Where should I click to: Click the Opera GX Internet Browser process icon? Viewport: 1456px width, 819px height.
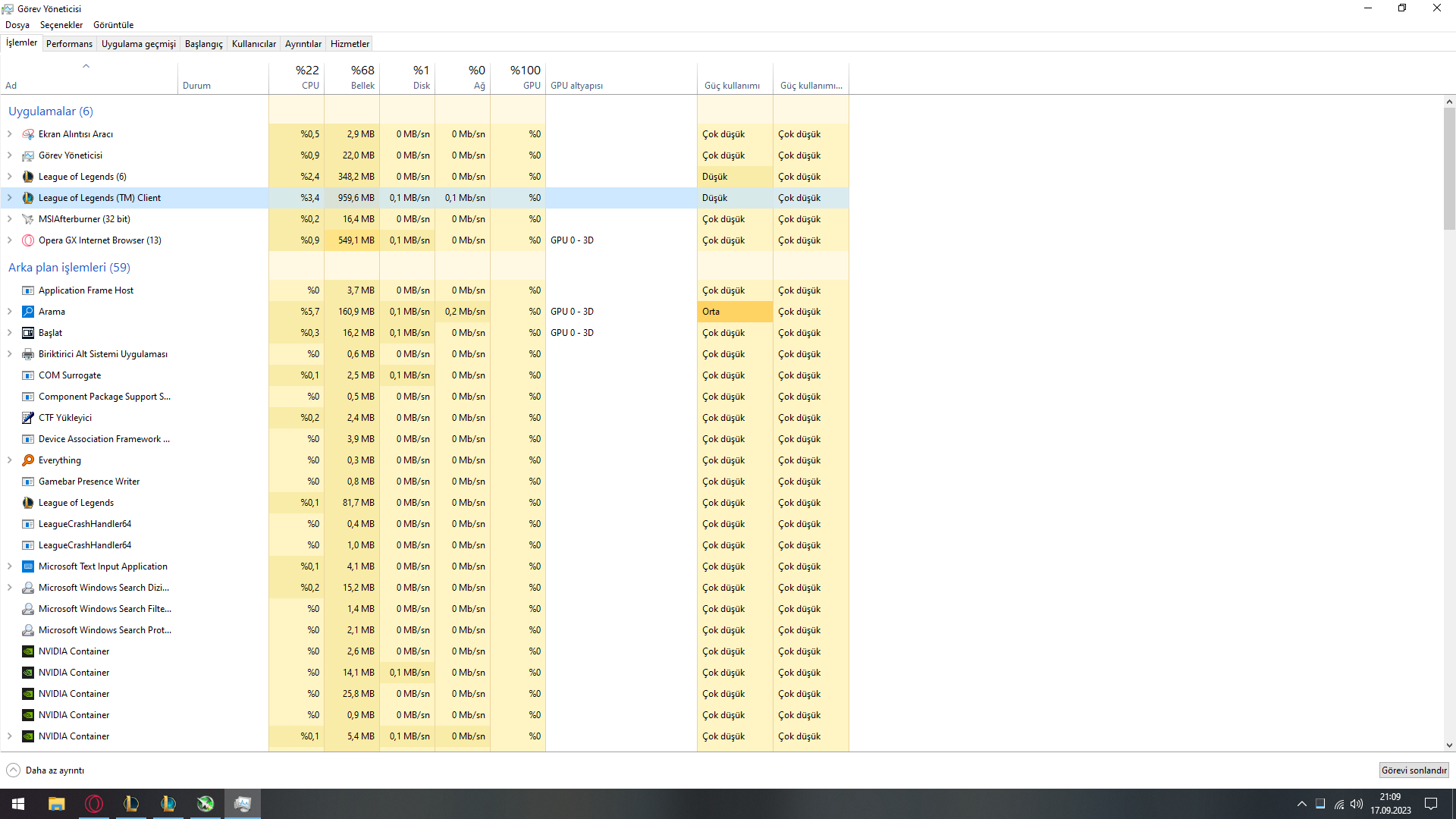click(28, 240)
